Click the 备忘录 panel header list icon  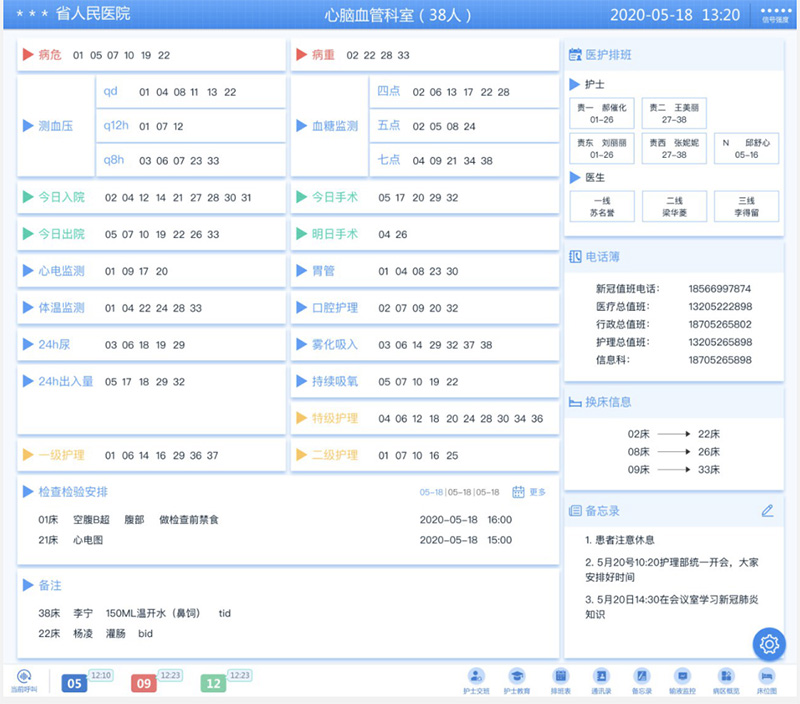575,511
